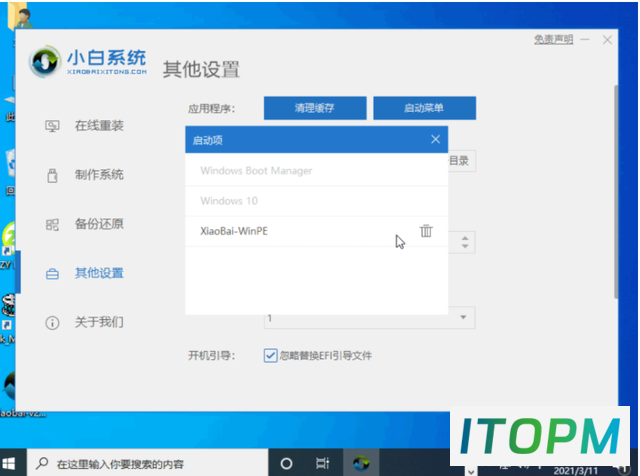Toggle the 忽略替换EFI引导文件 checkbox

coord(270,356)
